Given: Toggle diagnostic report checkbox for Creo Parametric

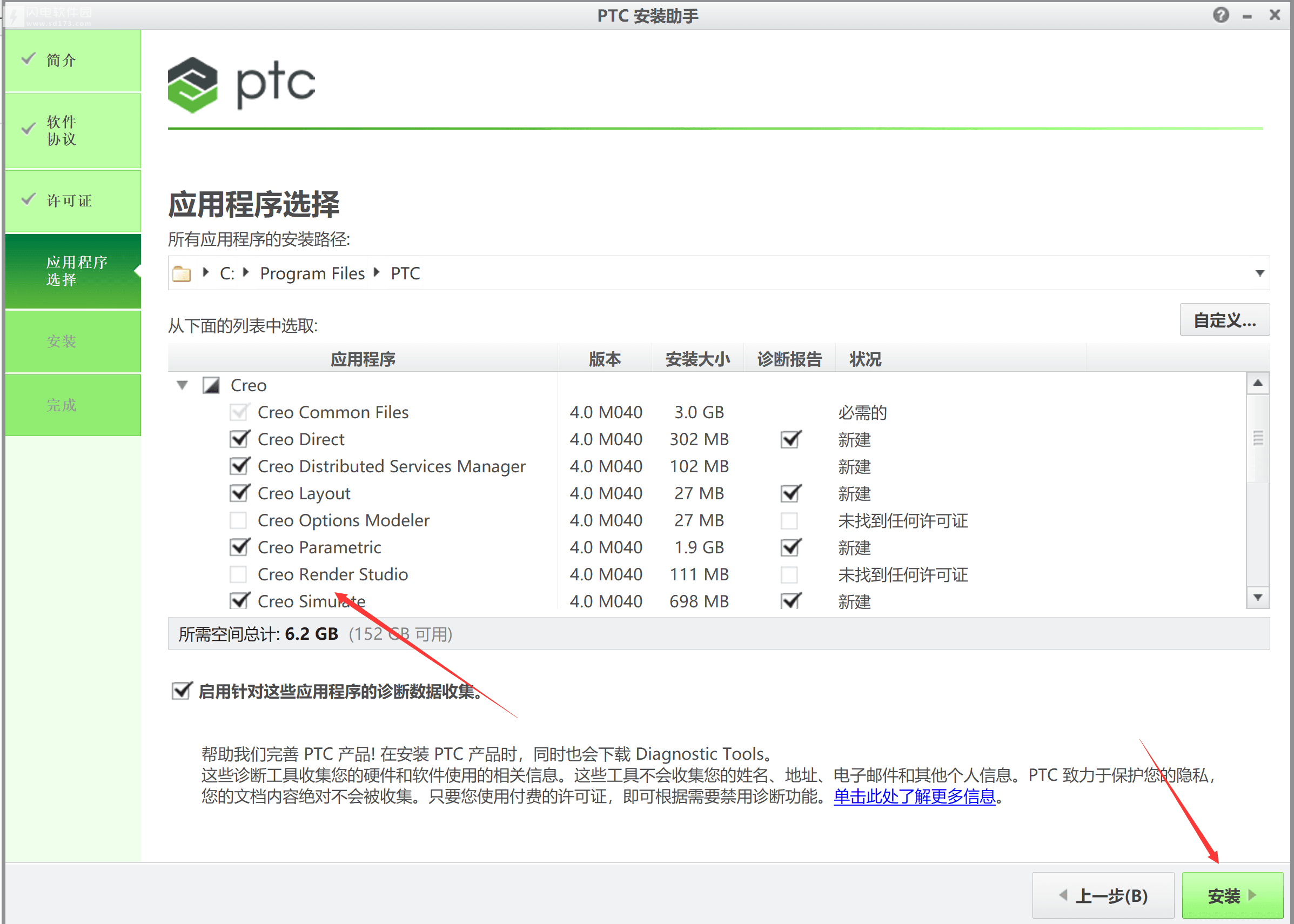Looking at the screenshot, I should coord(789,547).
